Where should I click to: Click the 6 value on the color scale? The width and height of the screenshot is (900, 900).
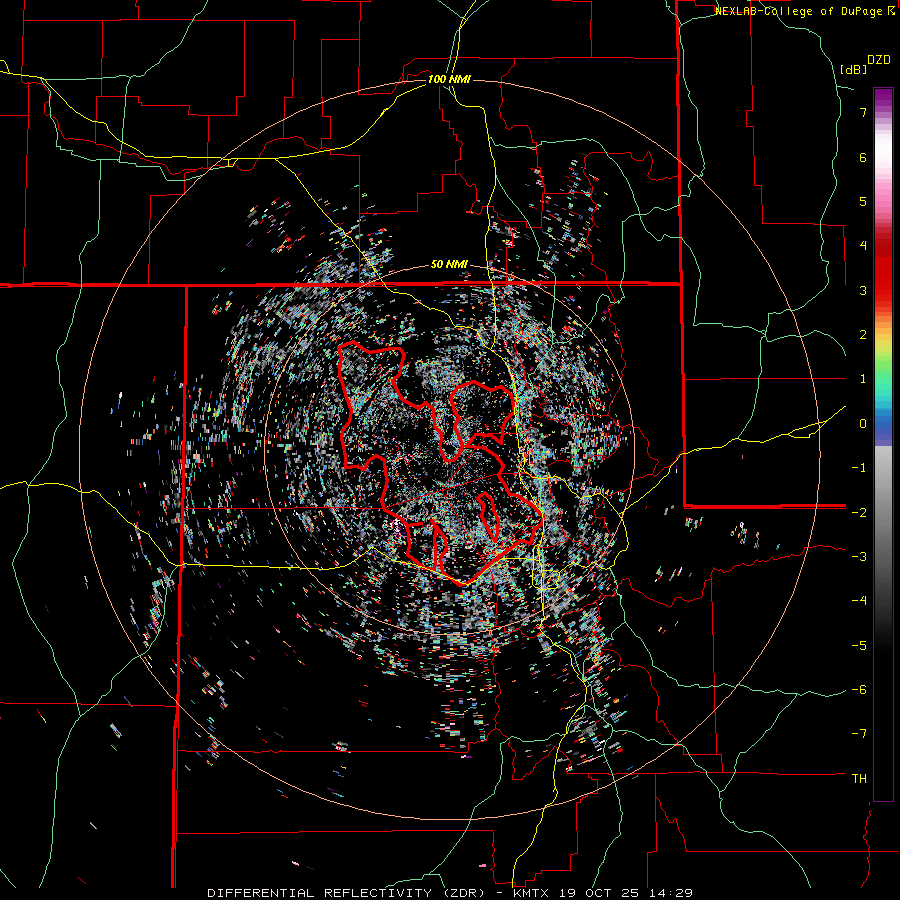tap(863, 157)
